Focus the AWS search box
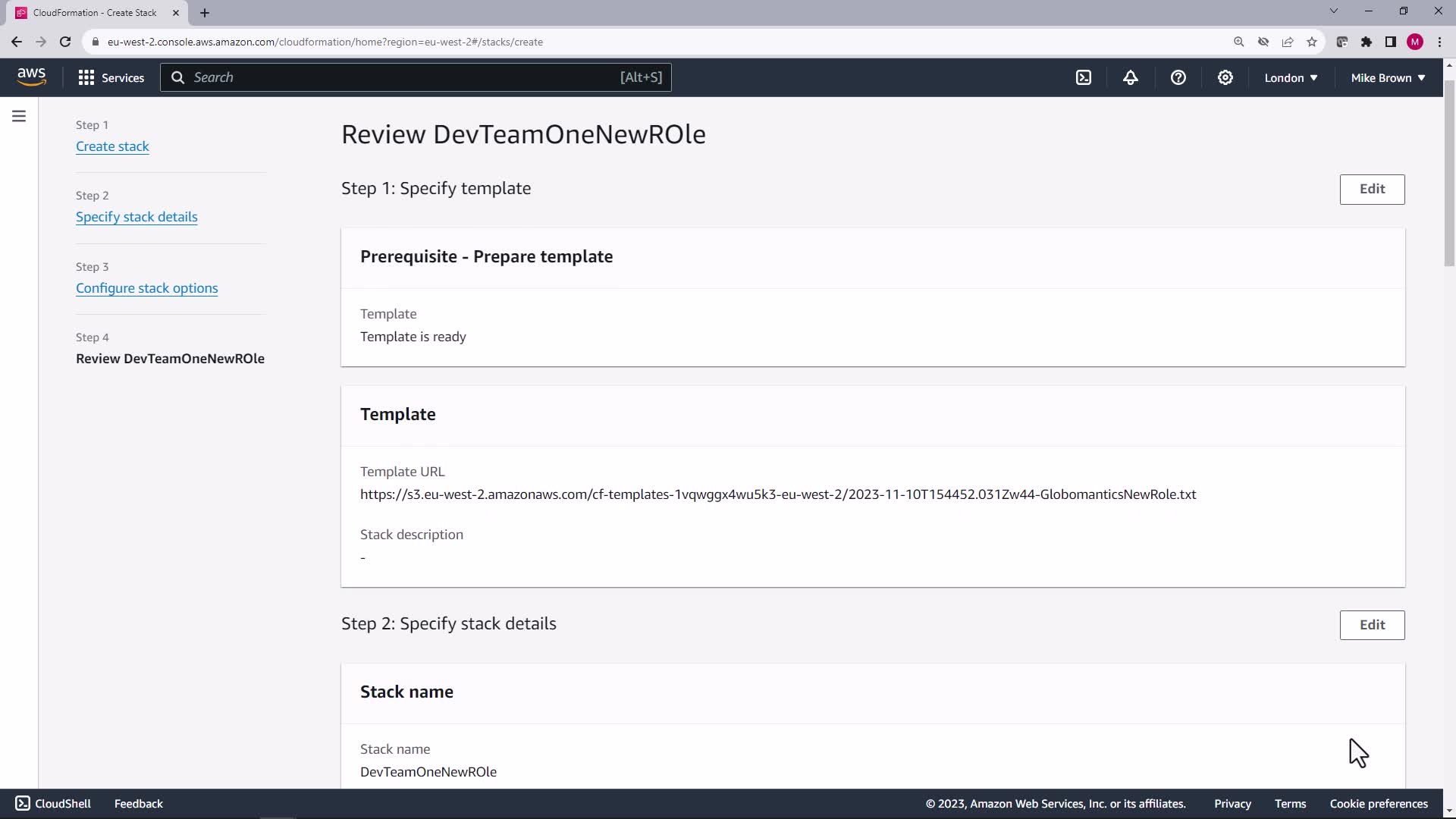This screenshot has width=1456, height=819. (416, 77)
